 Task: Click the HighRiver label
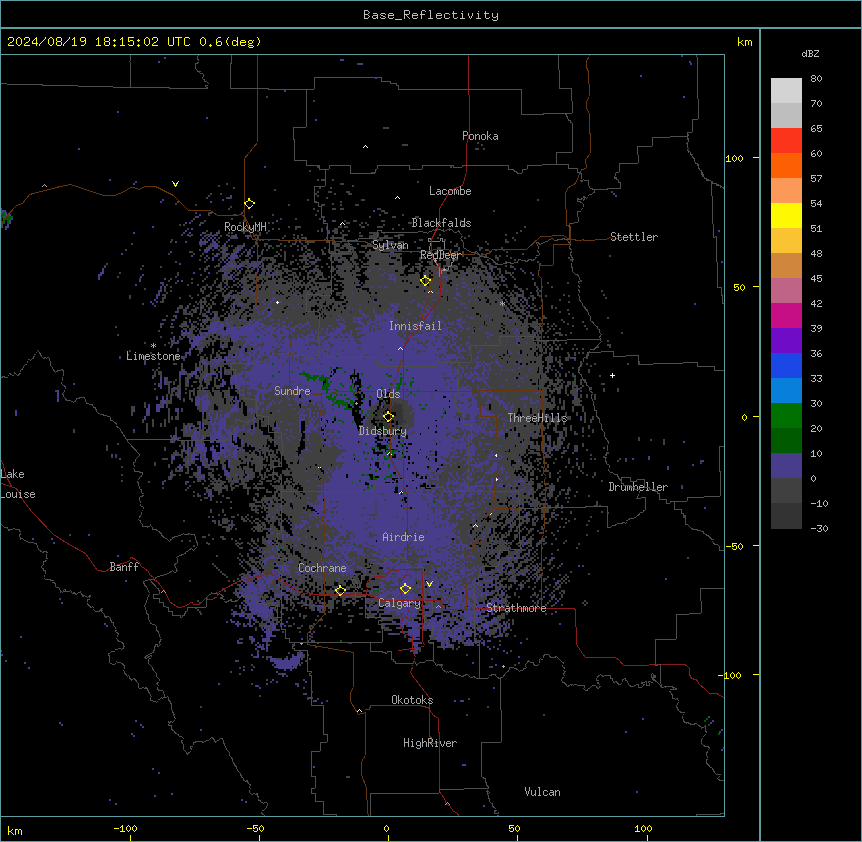(x=430, y=743)
